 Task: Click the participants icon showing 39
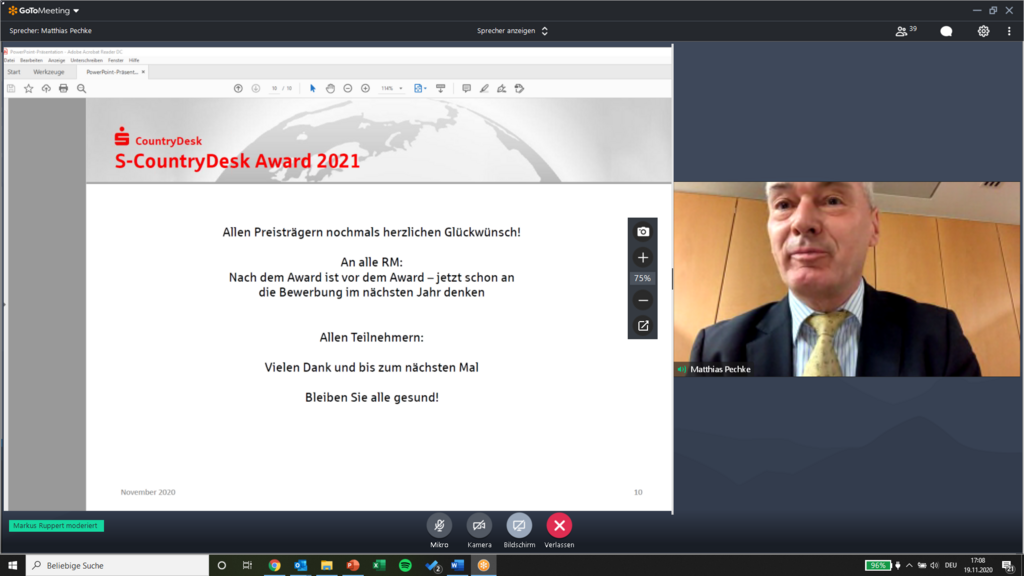coord(906,31)
